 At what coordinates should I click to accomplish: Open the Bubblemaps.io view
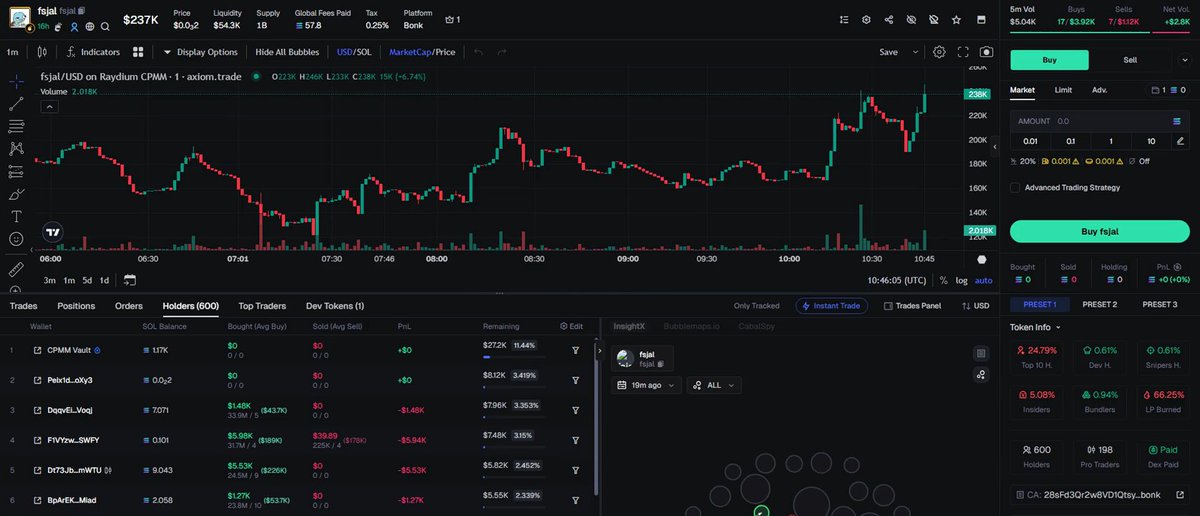[x=690, y=326]
